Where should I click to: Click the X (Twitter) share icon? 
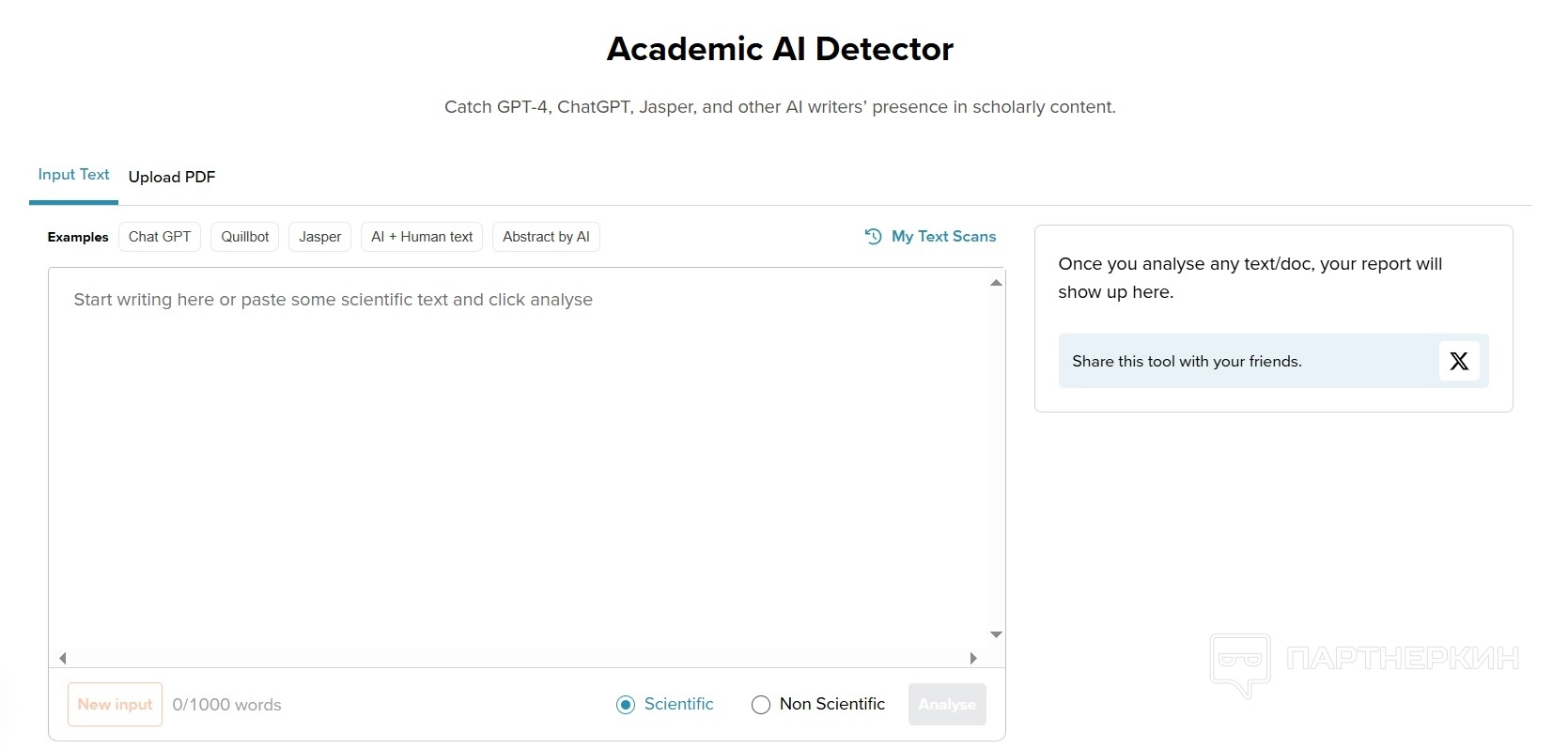click(x=1458, y=361)
